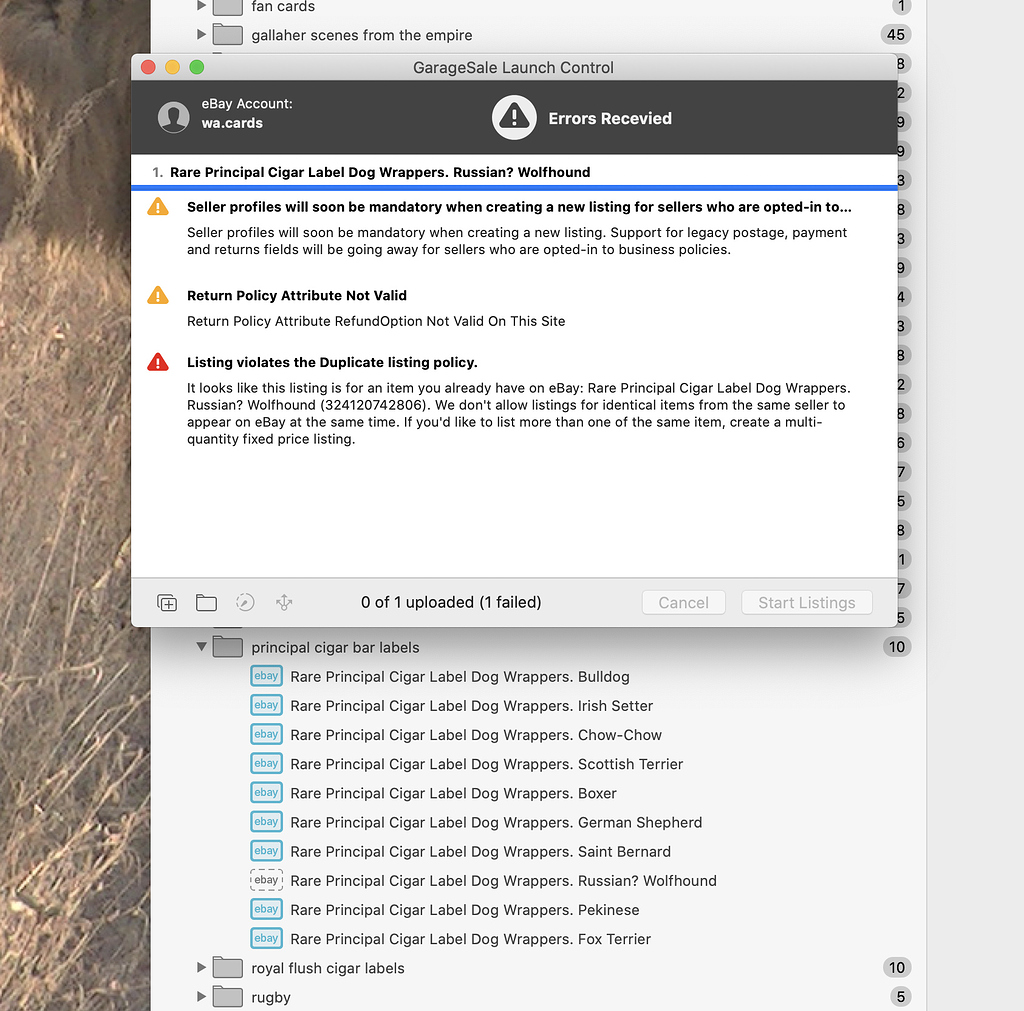Screen dimensions: 1024x1011
Task: Select the Saint Bernard listing in the tree
Action: pos(481,852)
